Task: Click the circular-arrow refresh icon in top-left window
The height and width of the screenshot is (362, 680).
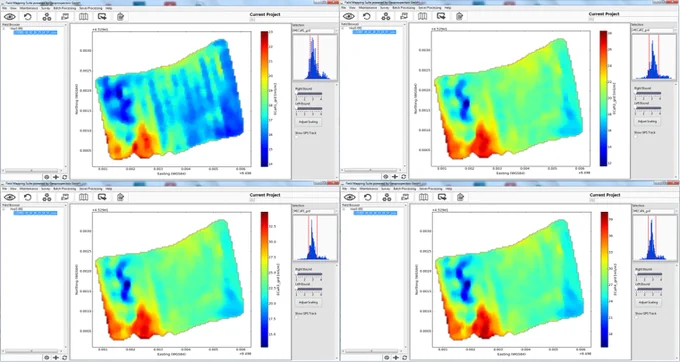Action: [28, 16]
